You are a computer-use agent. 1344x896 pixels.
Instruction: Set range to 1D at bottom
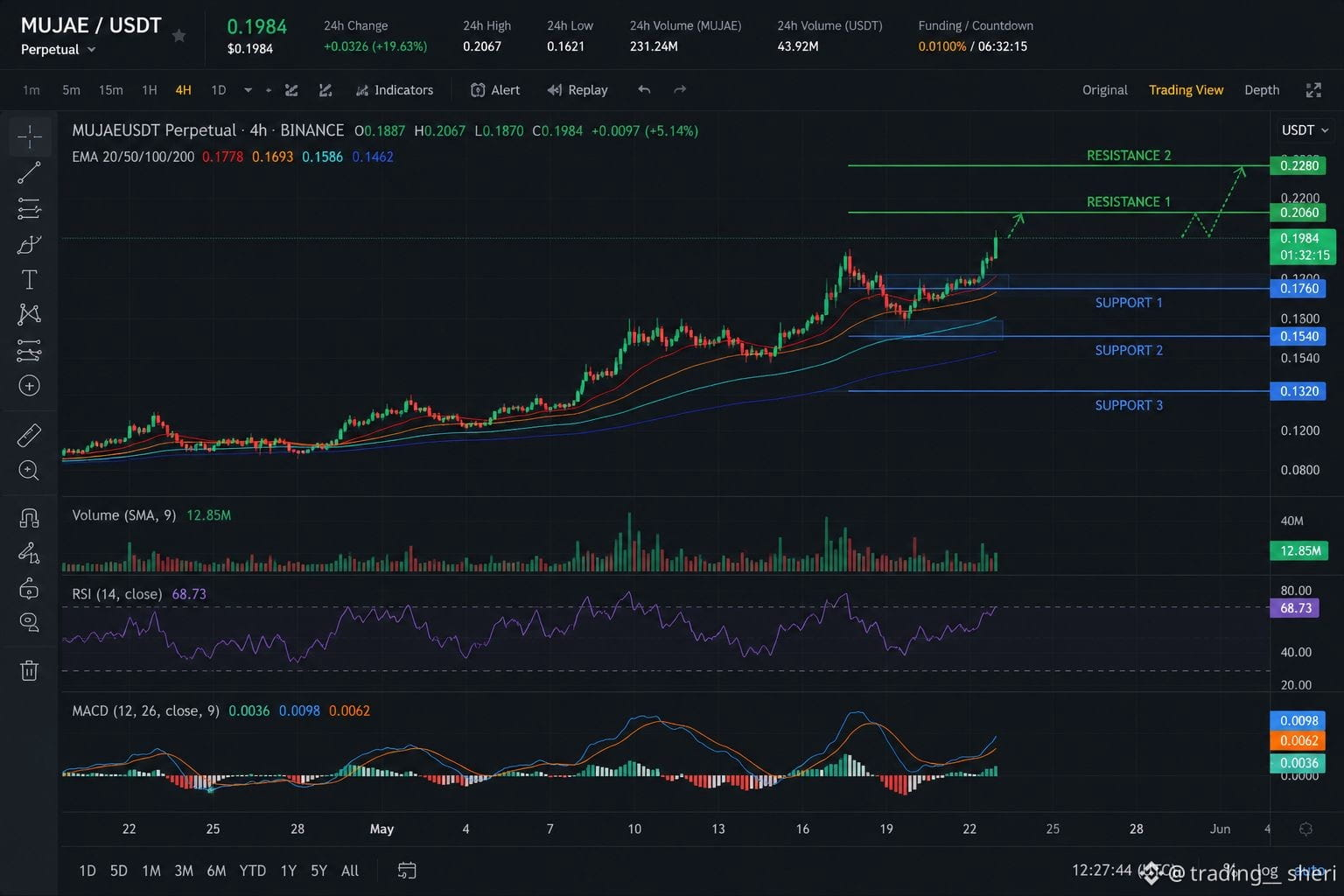point(87,871)
